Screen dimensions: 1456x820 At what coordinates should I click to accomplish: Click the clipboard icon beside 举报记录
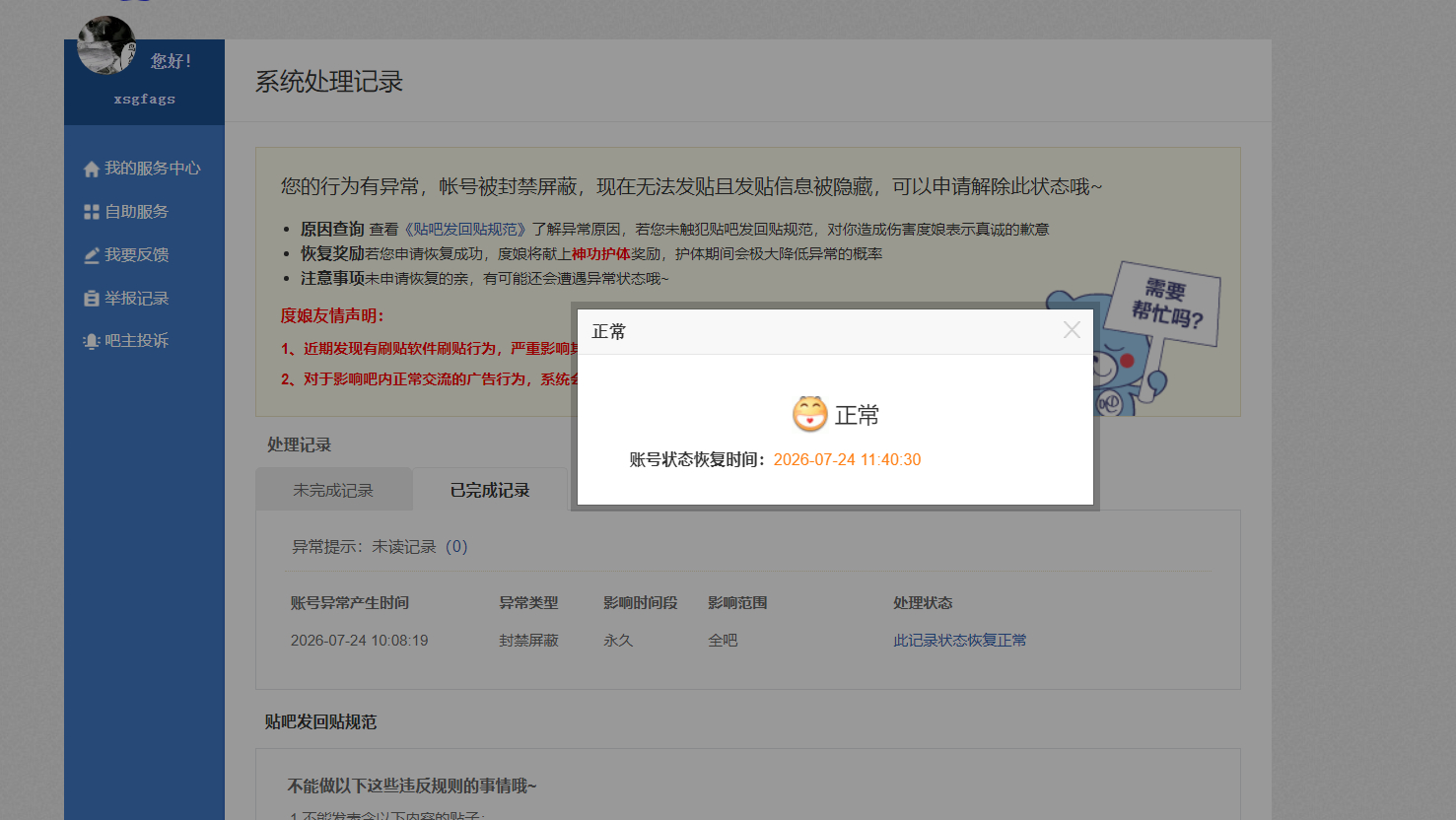coord(92,298)
